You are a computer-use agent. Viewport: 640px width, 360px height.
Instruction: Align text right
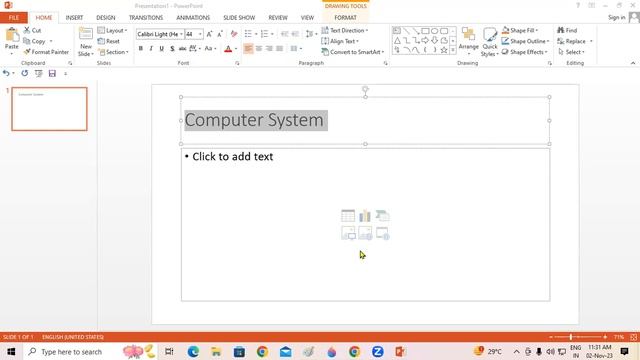coord(269,49)
